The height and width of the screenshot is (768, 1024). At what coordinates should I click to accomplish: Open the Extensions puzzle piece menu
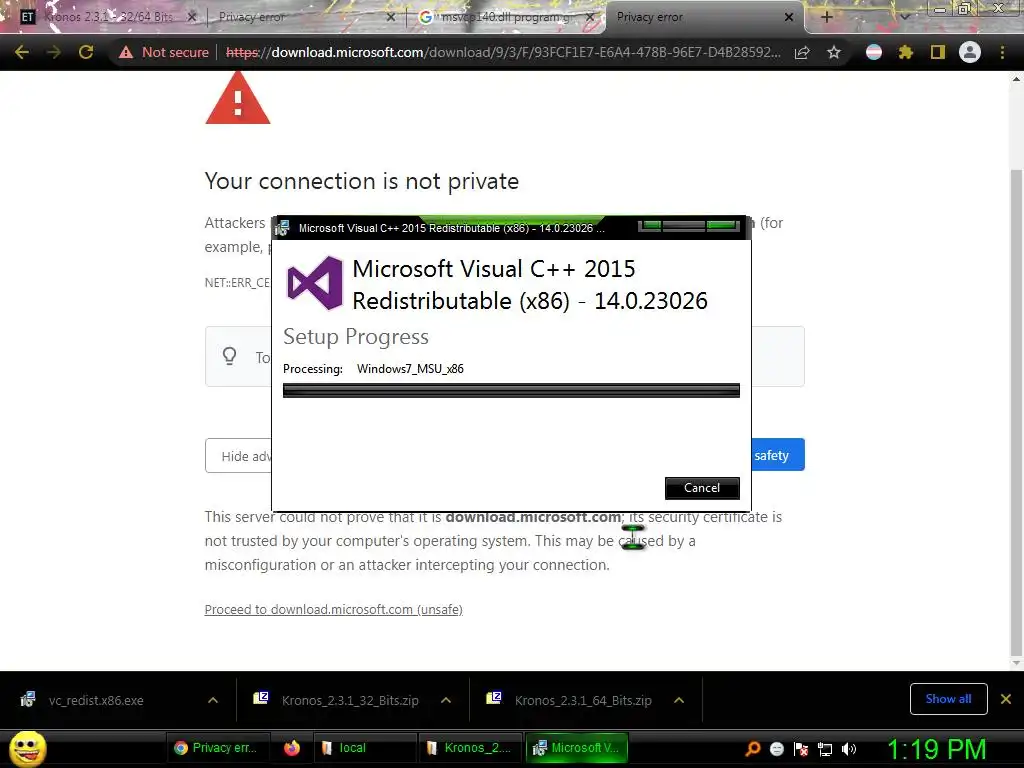tap(906, 52)
